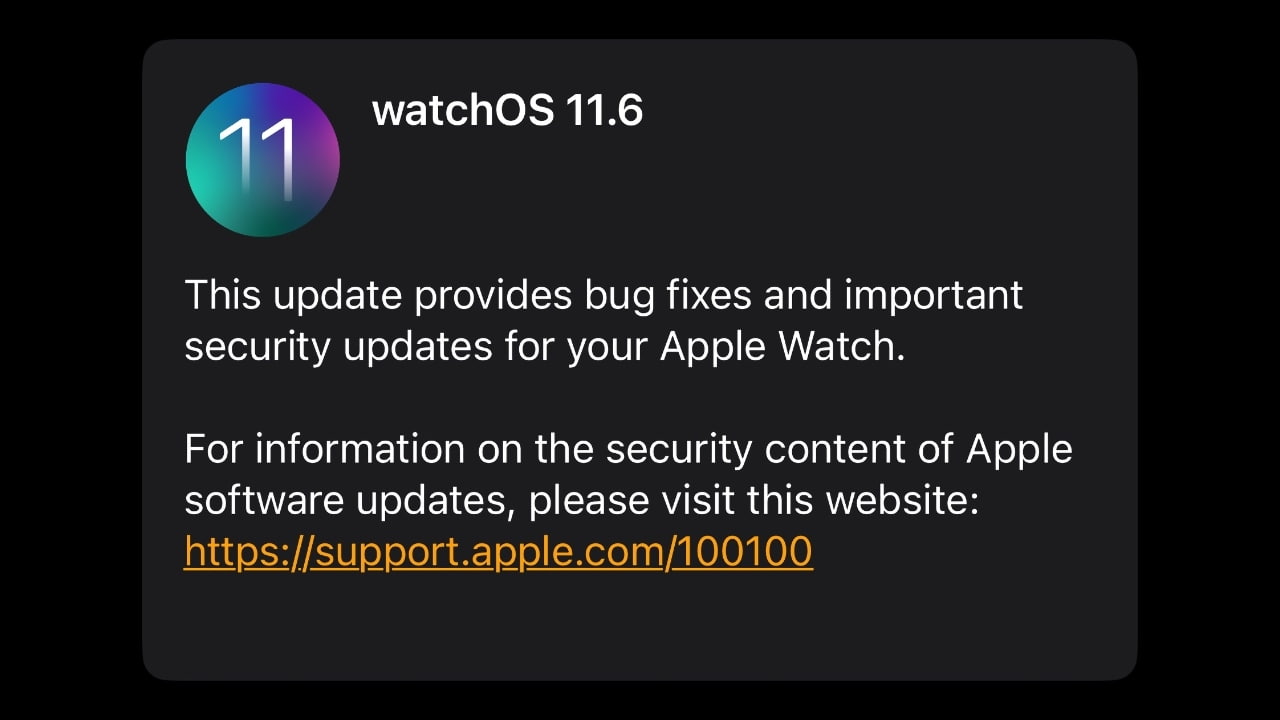Select the watchOS 11.6 title
The height and width of the screenshot is (720, 1280).
pyautogui.click(x=507, y=110)
